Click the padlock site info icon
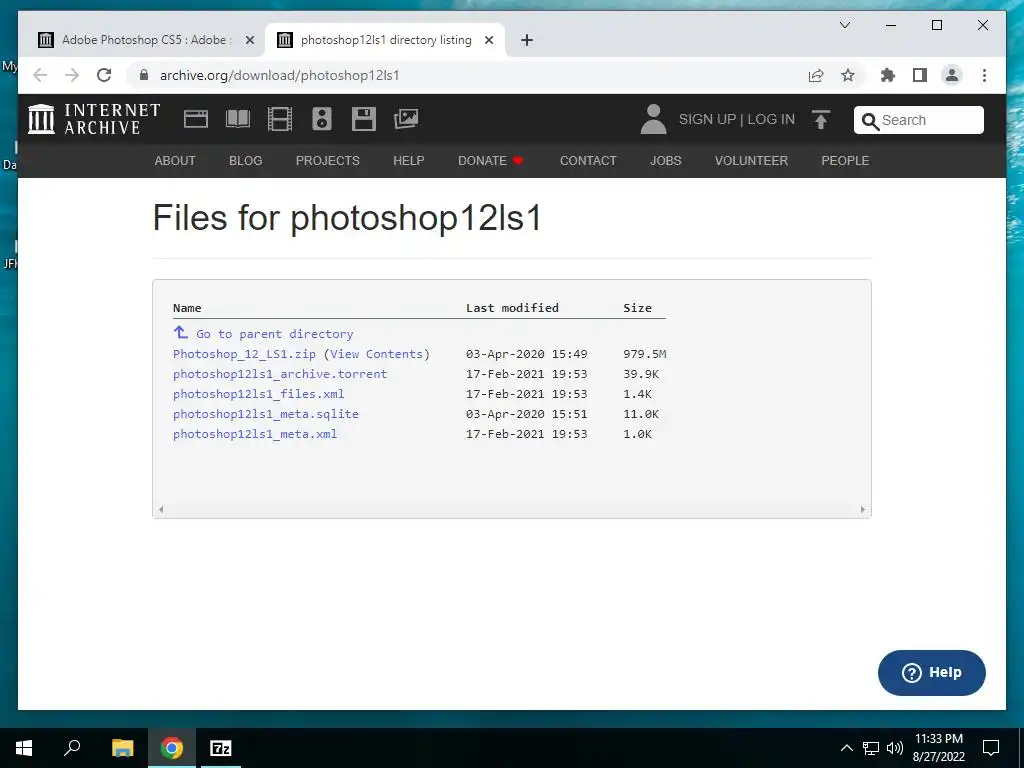Screen dimensions: 1024x768 point(144,75)
